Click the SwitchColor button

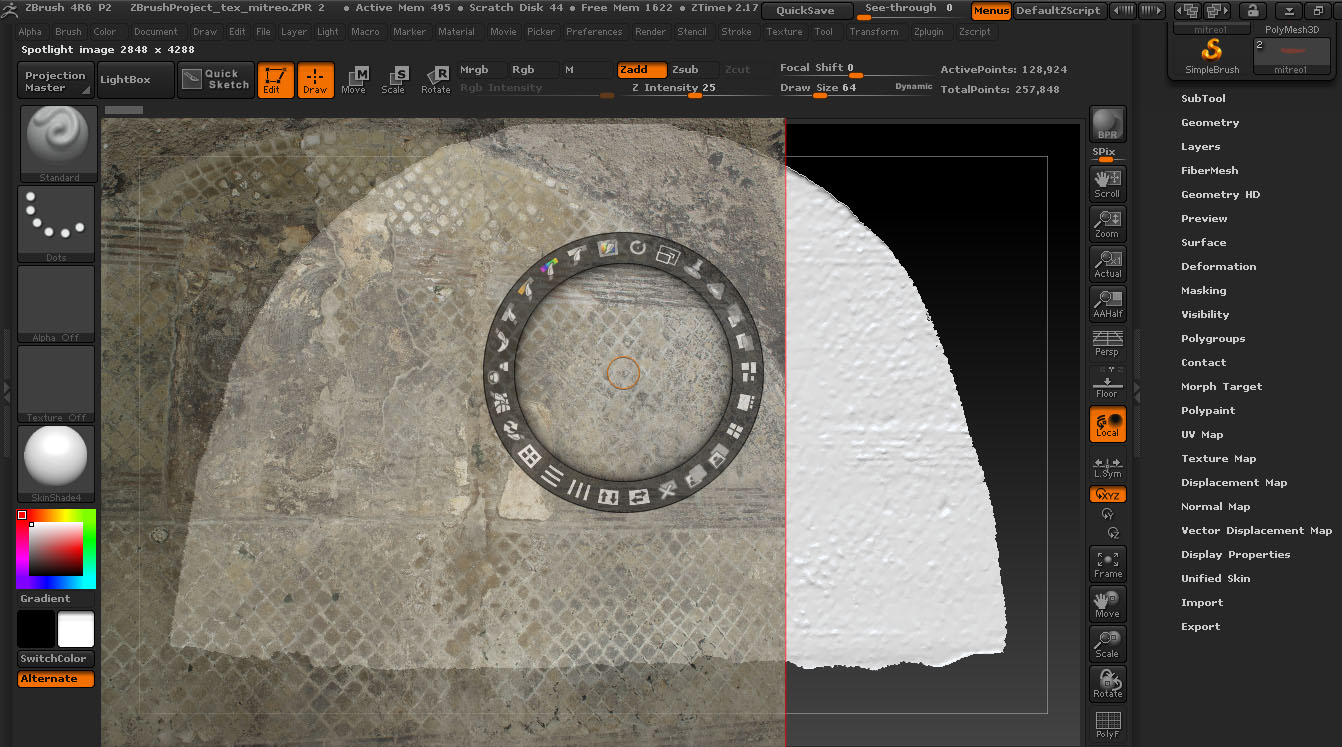point(56,659)
